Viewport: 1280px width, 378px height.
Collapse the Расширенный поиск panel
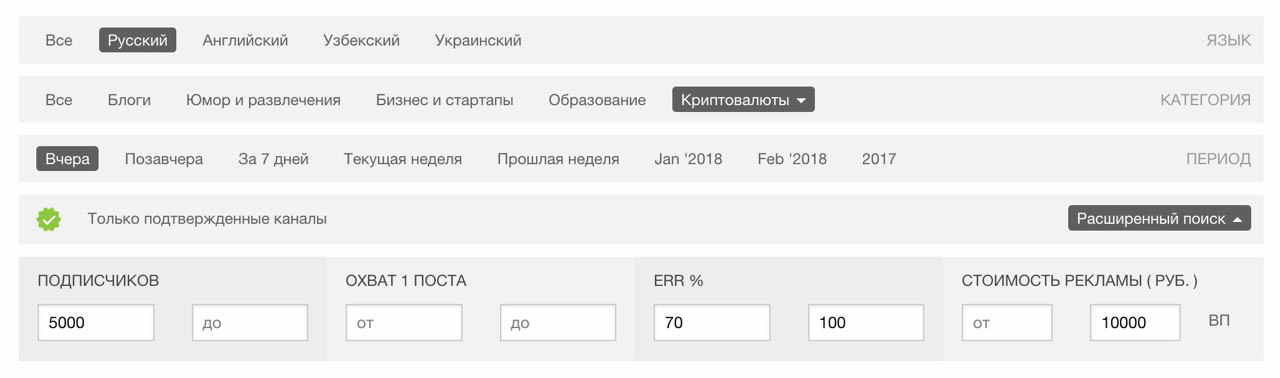click(1159, 219)
